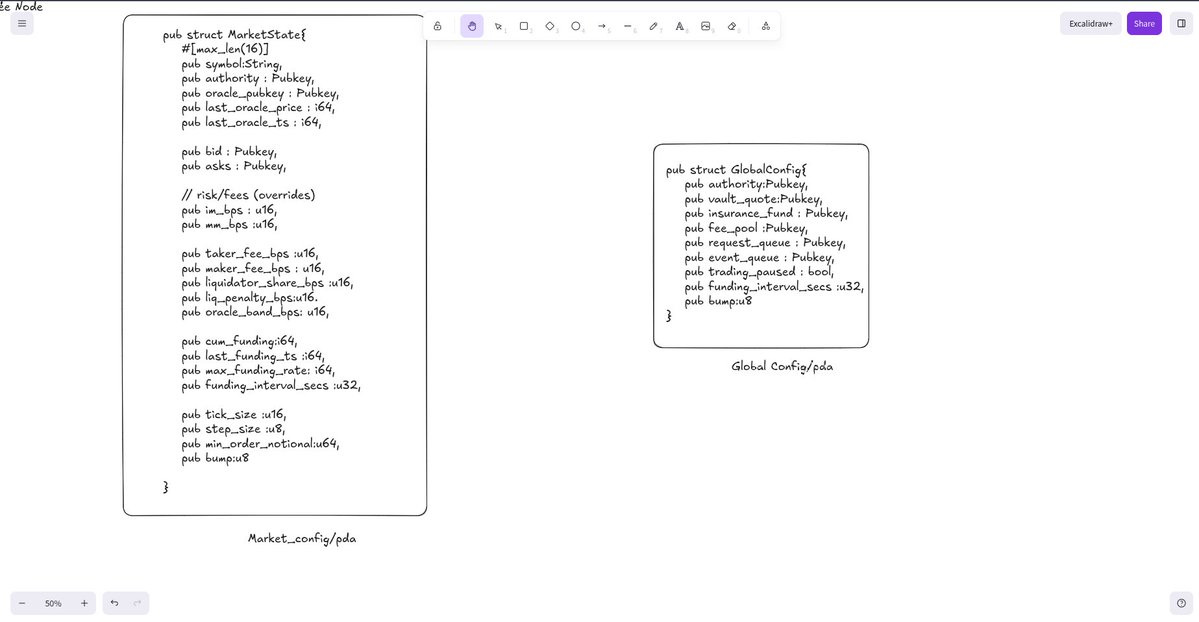Image resolution: width=1199 pixels, height=622 pixels.
Task: Select the Draw pencil tool
Action: tap(654, 26)
